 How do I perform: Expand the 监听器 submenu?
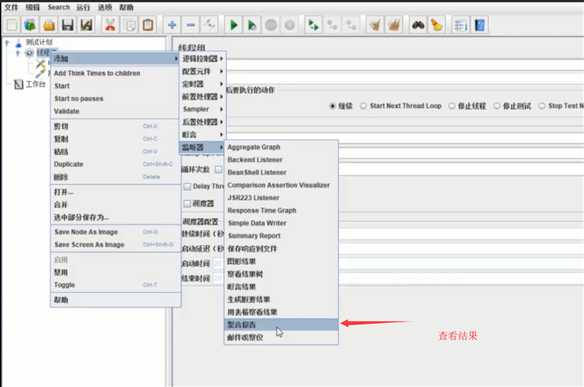click(203, 147)
